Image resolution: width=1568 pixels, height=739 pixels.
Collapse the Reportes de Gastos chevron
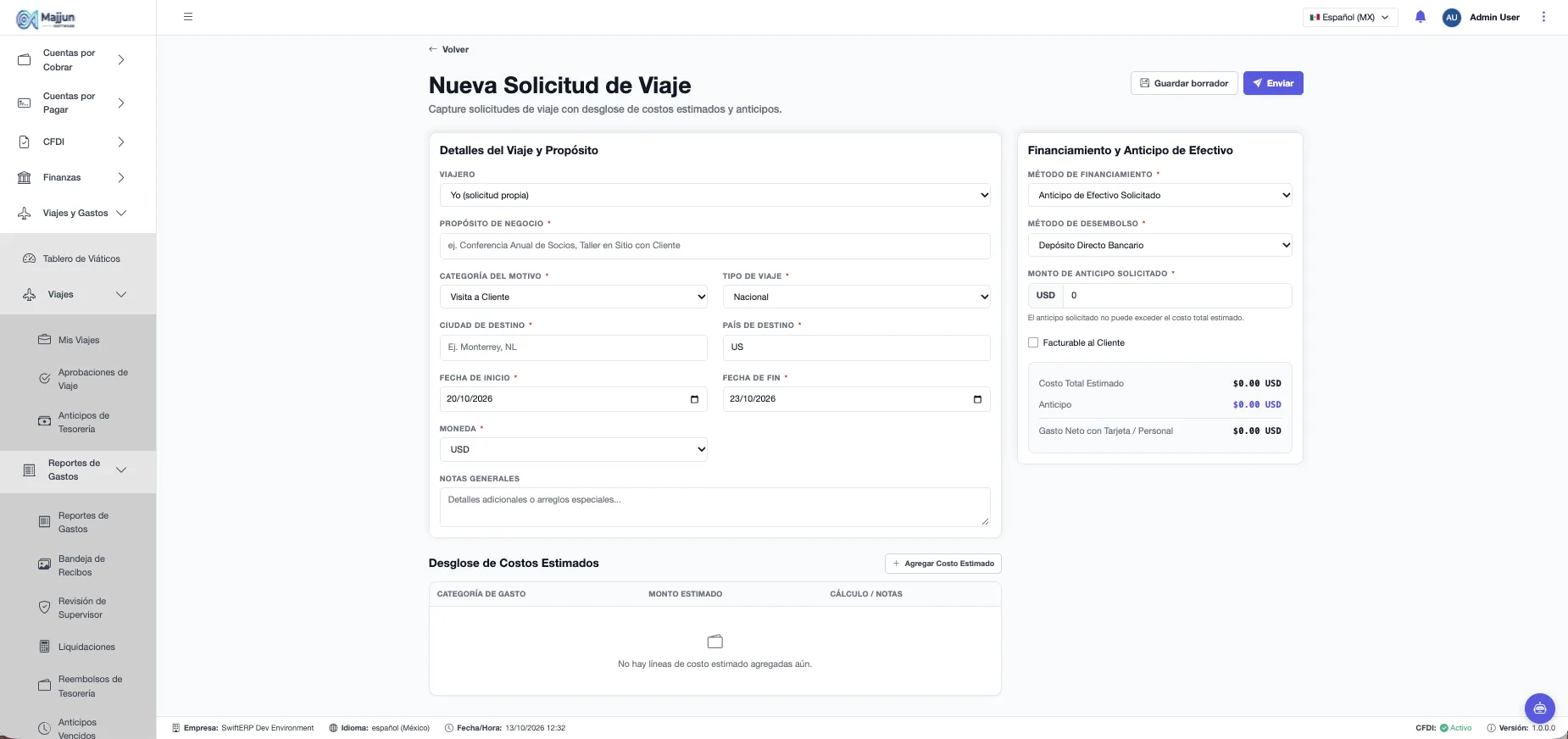(x=121, y=470)
